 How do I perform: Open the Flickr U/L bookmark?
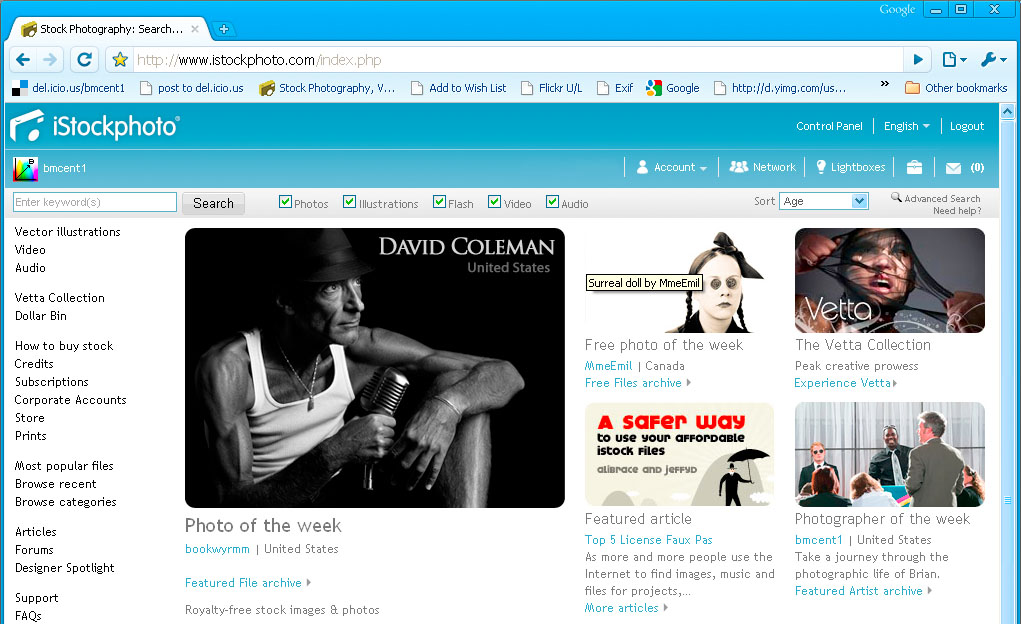[x=552, y=88]
